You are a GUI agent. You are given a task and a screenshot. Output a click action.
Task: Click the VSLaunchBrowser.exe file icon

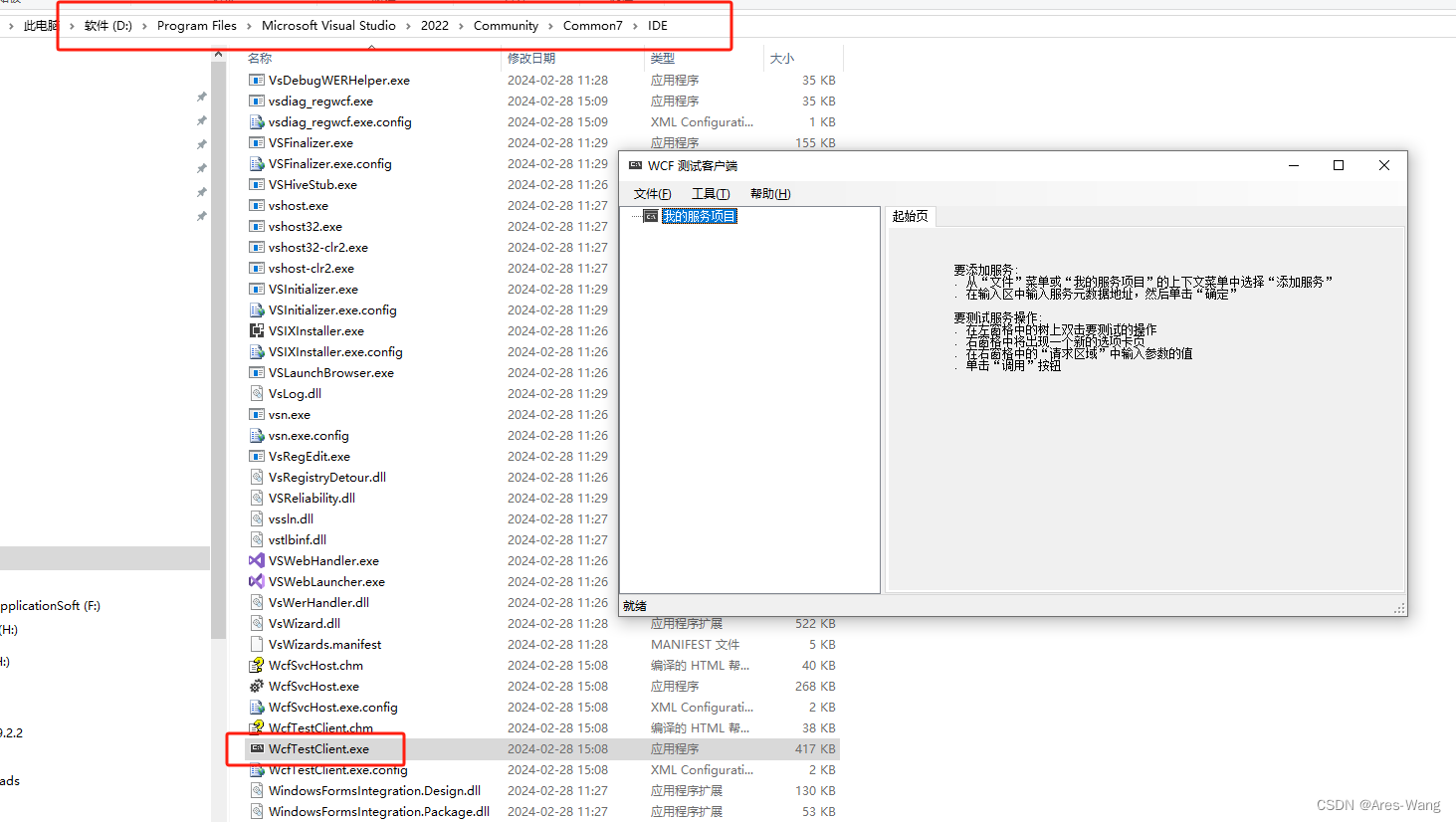coord(257,372)
